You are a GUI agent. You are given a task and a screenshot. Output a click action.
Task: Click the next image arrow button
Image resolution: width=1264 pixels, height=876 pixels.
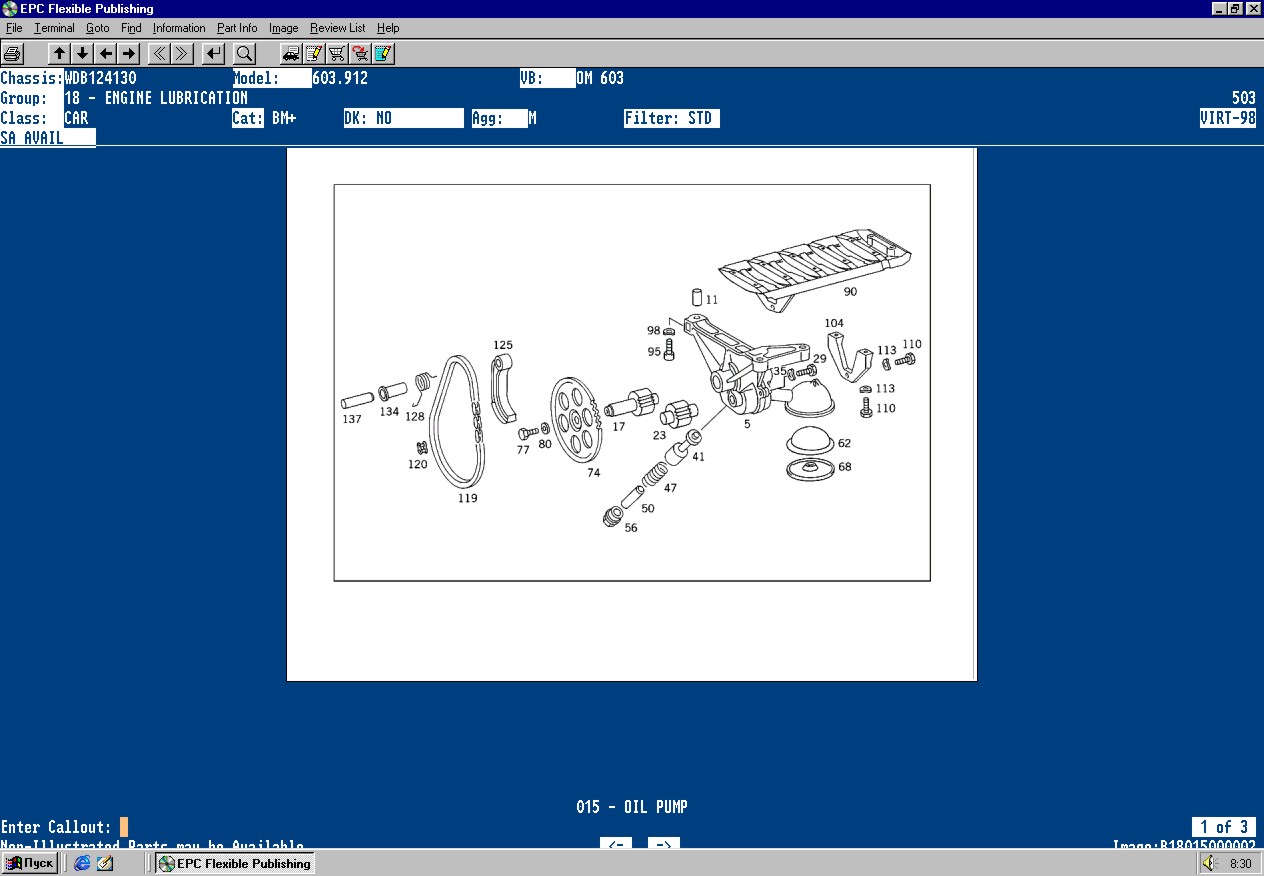pos(664,845)
